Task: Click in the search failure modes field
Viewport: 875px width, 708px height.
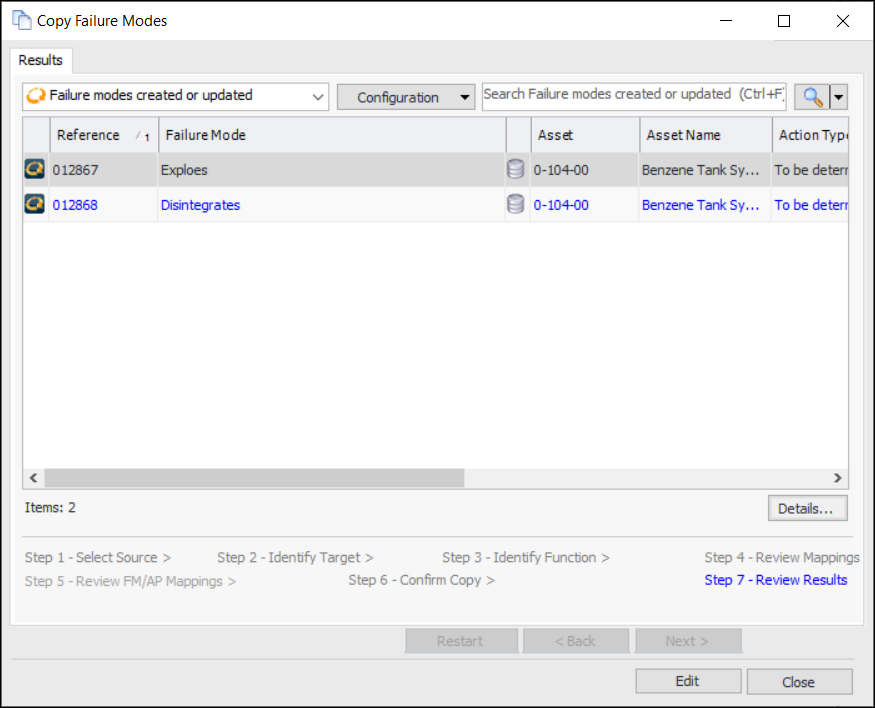Action: [633, 95]
